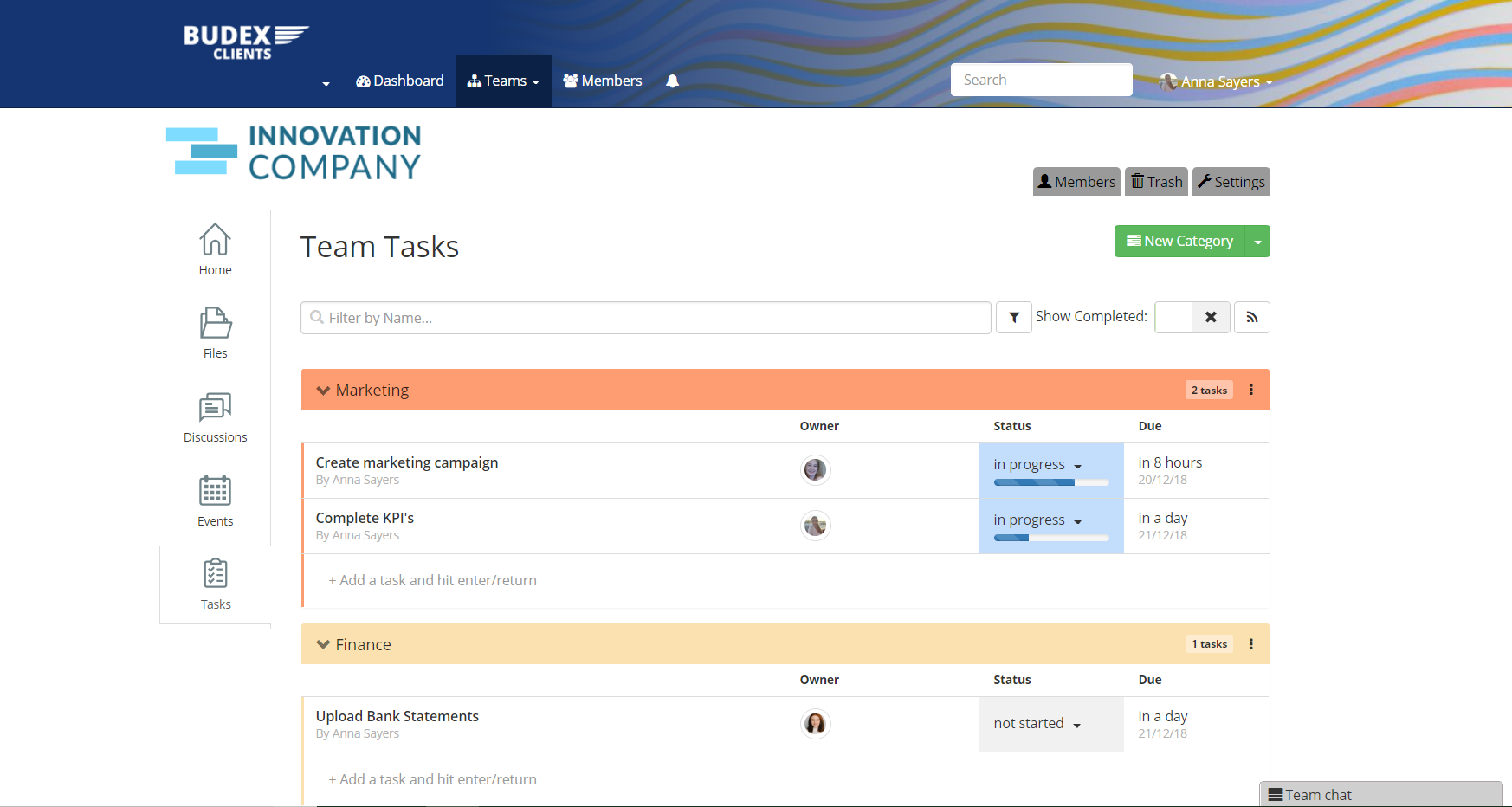
Task: Click the Filter by Name input field
Action: tap(645, 318)
